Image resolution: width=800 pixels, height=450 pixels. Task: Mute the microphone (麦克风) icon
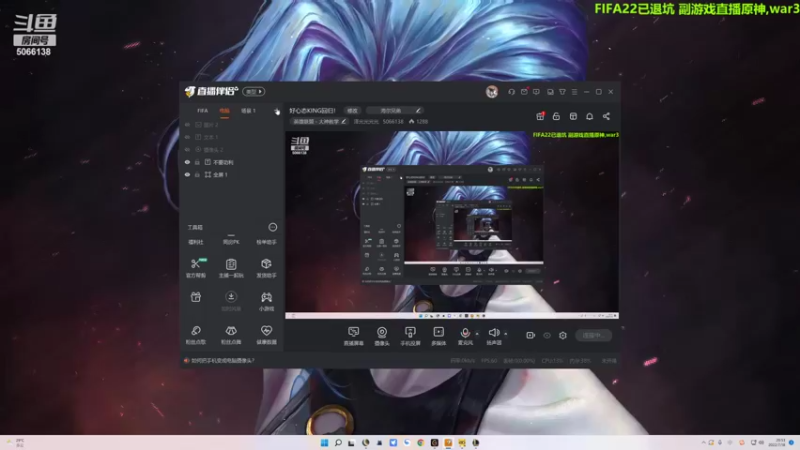click(x=465, y=333)
